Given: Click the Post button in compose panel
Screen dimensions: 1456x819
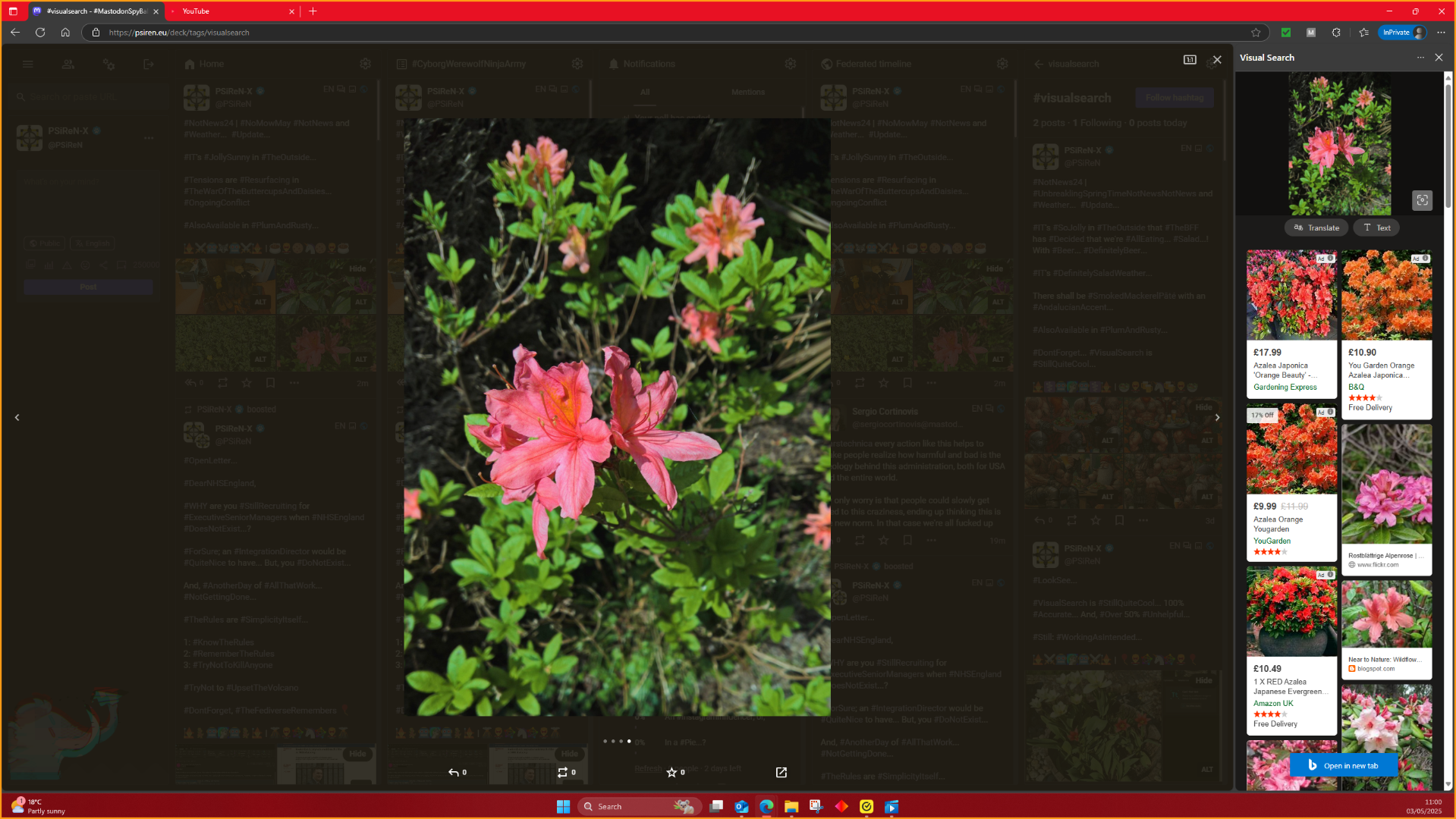Looking at the screenshot, I should pos(88,287).
